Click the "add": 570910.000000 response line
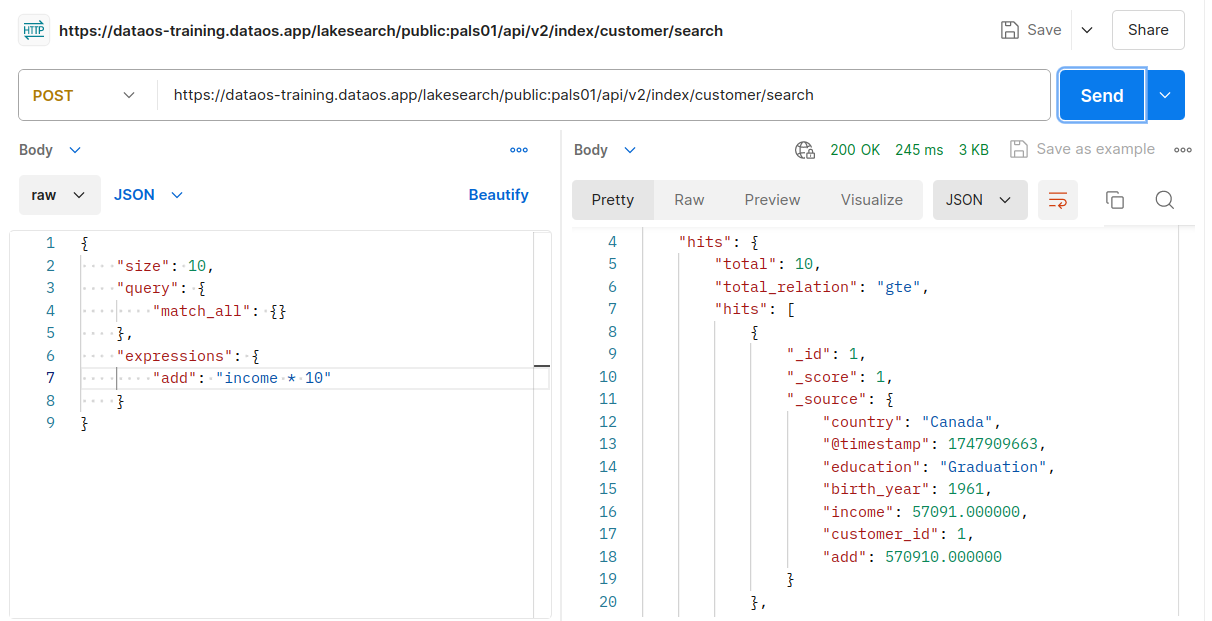This screenshot has height=621, width=1212. coord(912,557)
